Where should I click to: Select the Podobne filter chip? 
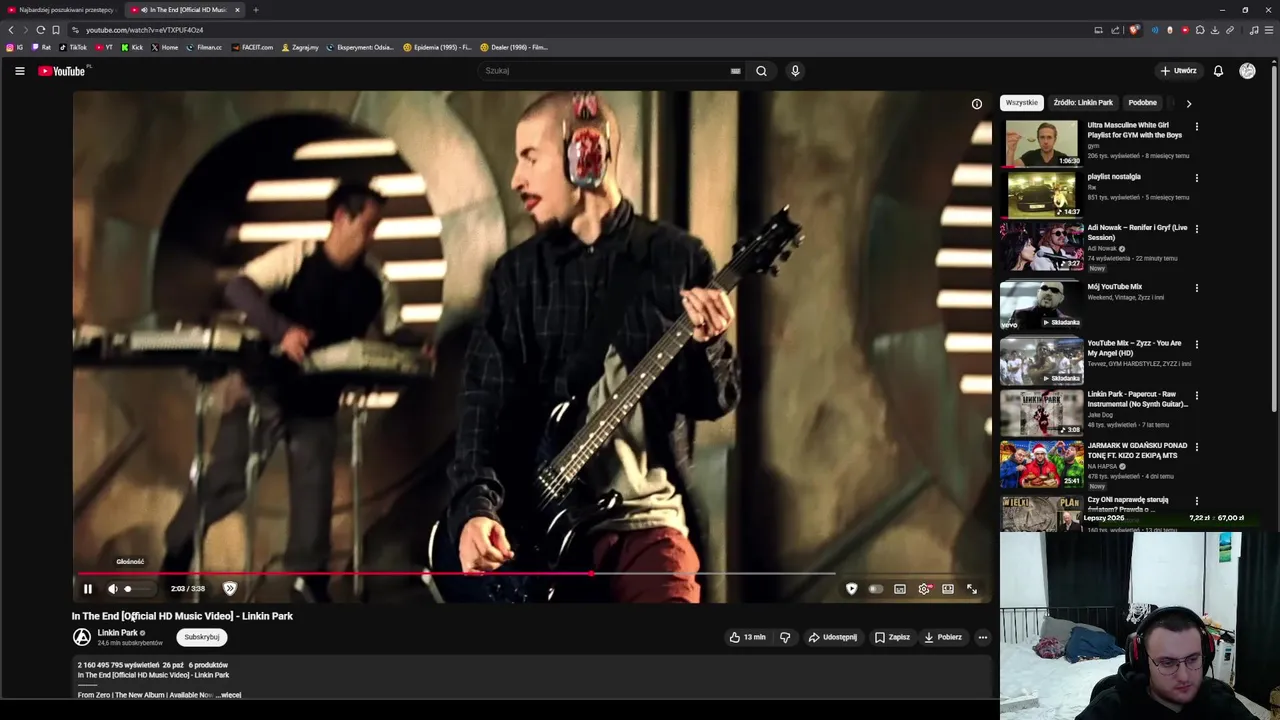click(1142, 103)
